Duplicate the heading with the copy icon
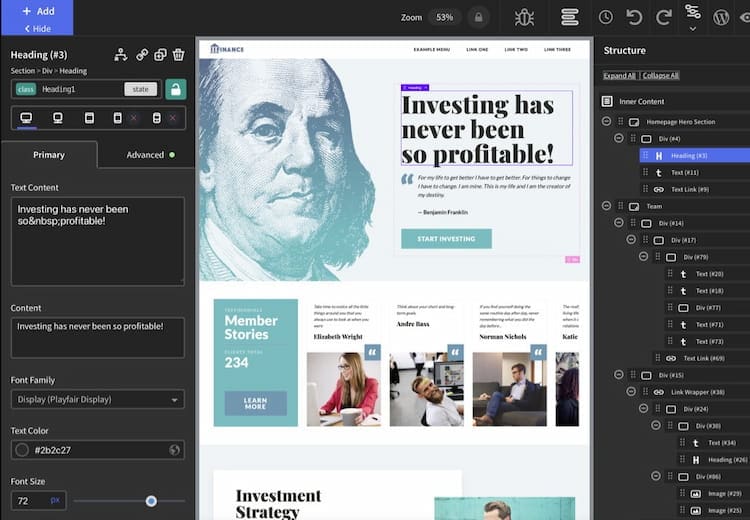Image resolution: width=750 pixels, height=520 pixels. [x=160, y=55]
